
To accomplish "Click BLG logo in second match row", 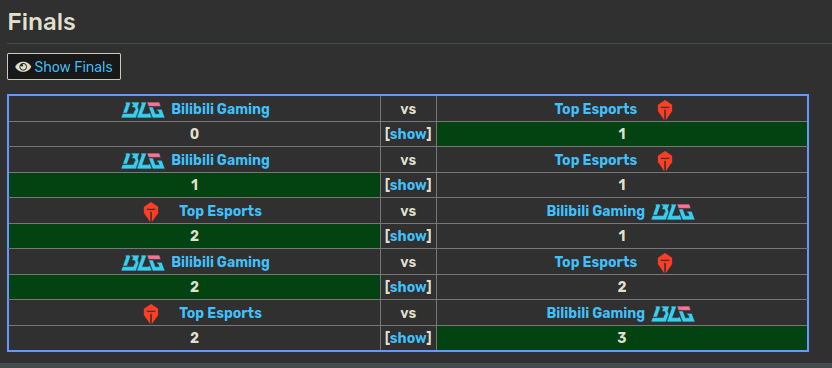I will pyautogui.click(x=143, y=161).
